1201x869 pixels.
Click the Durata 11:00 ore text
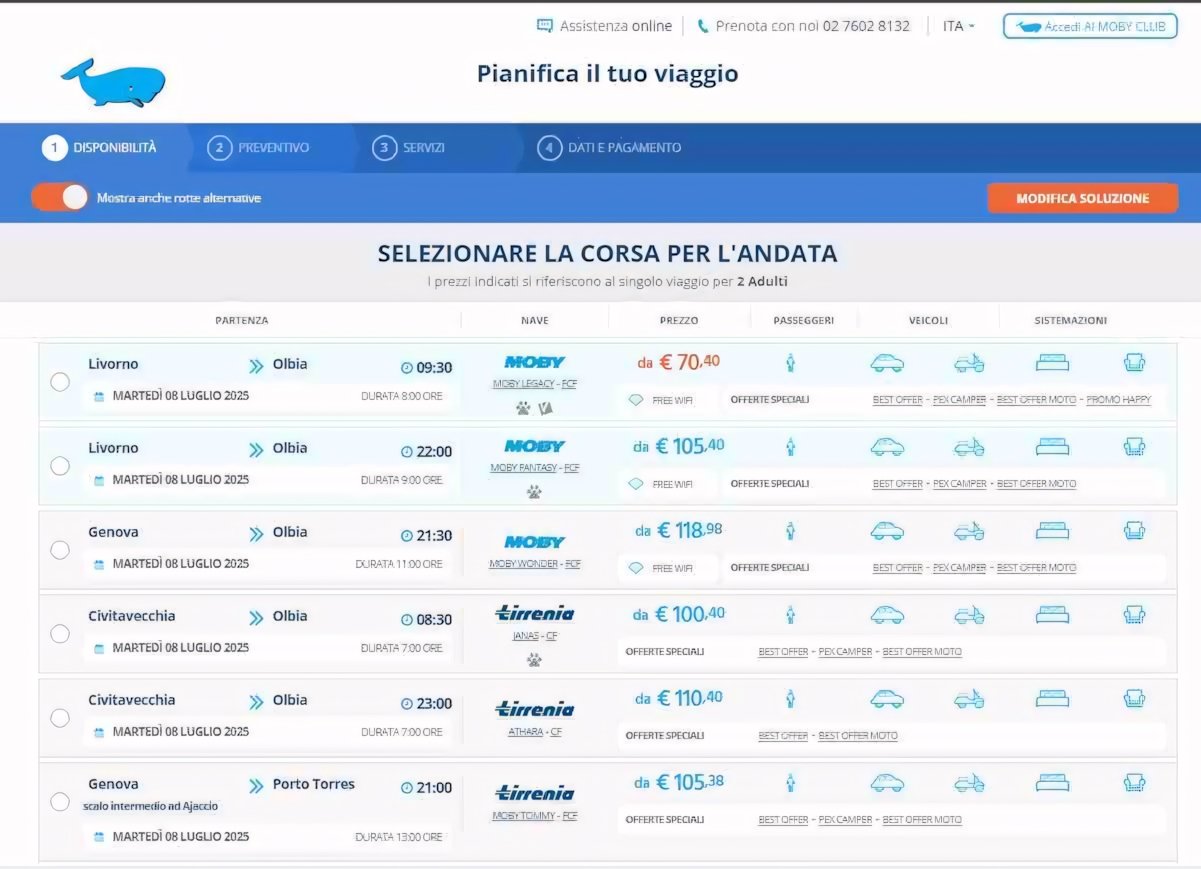(399, 564)
